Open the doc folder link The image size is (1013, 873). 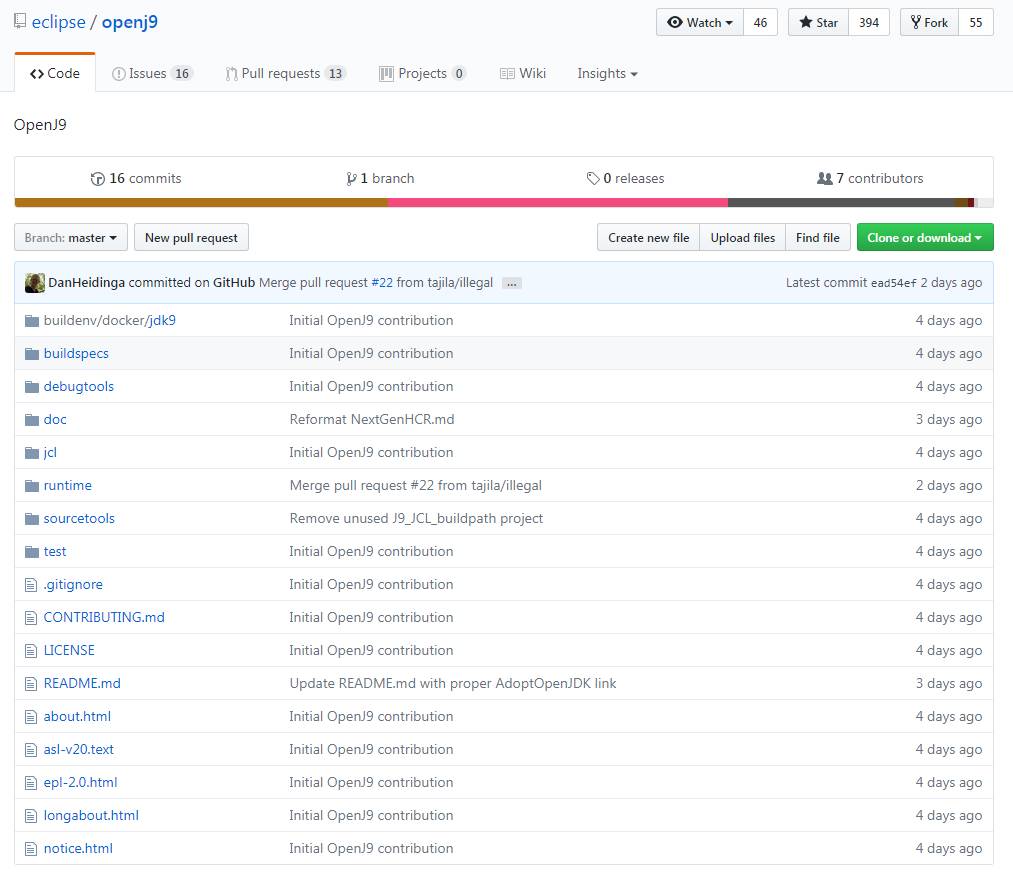tap(55, 419)
